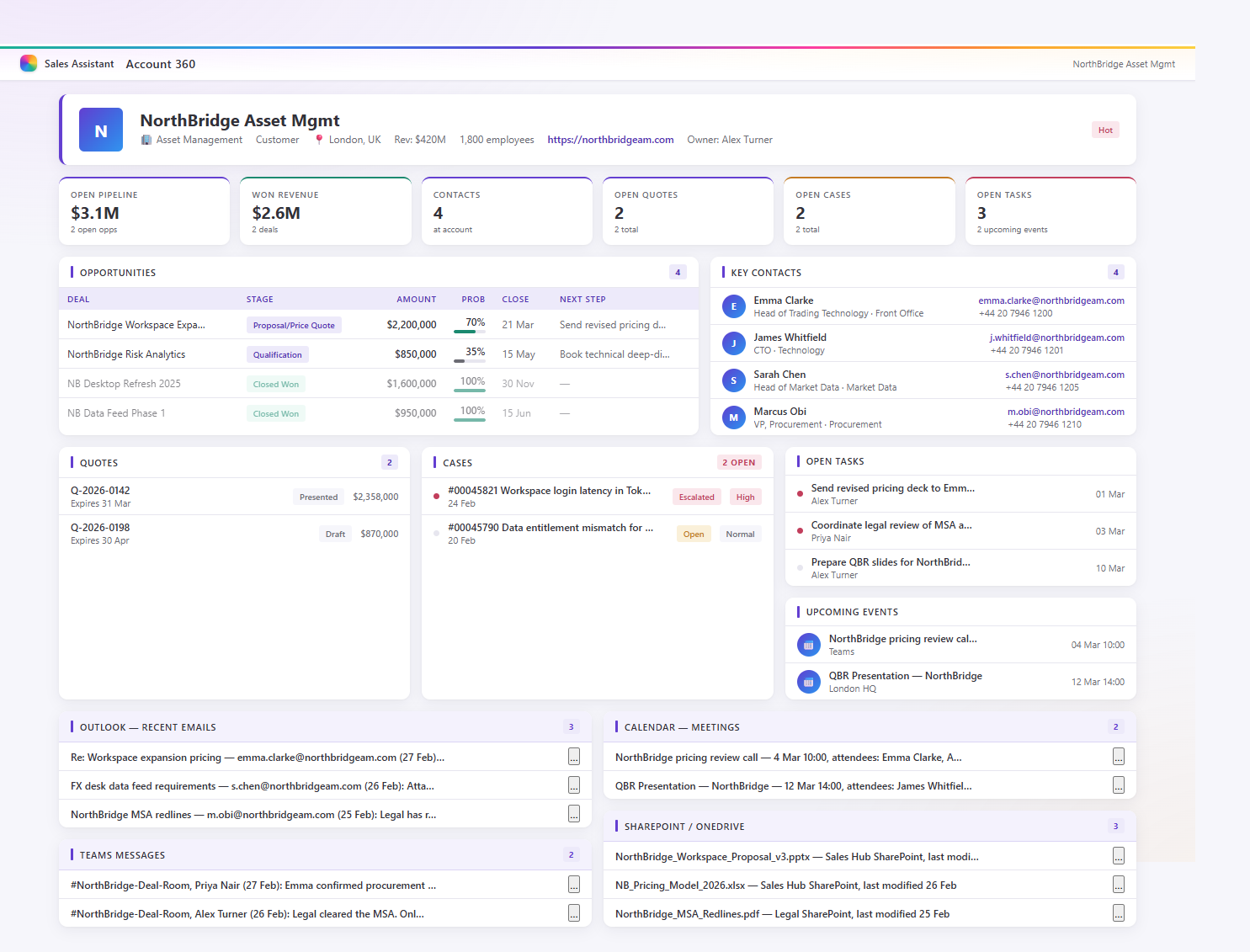The width and height of the screenshot is (1250, 952).
Task: Click the NorthBridge Asset Mgmt label at top right
Action: point(1124,64)
